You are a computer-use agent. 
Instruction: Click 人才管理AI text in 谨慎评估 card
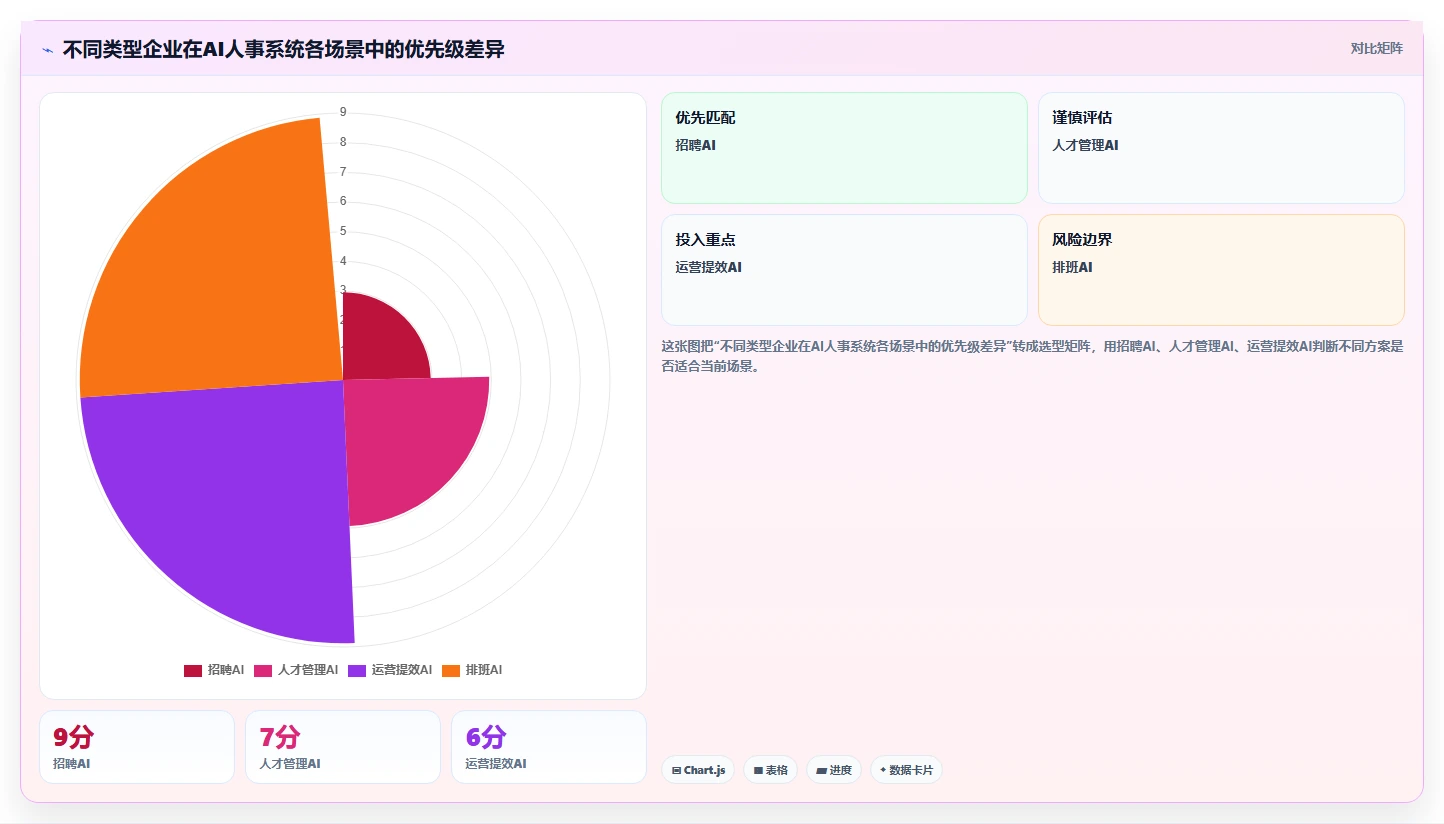(x=1085, y=145)
